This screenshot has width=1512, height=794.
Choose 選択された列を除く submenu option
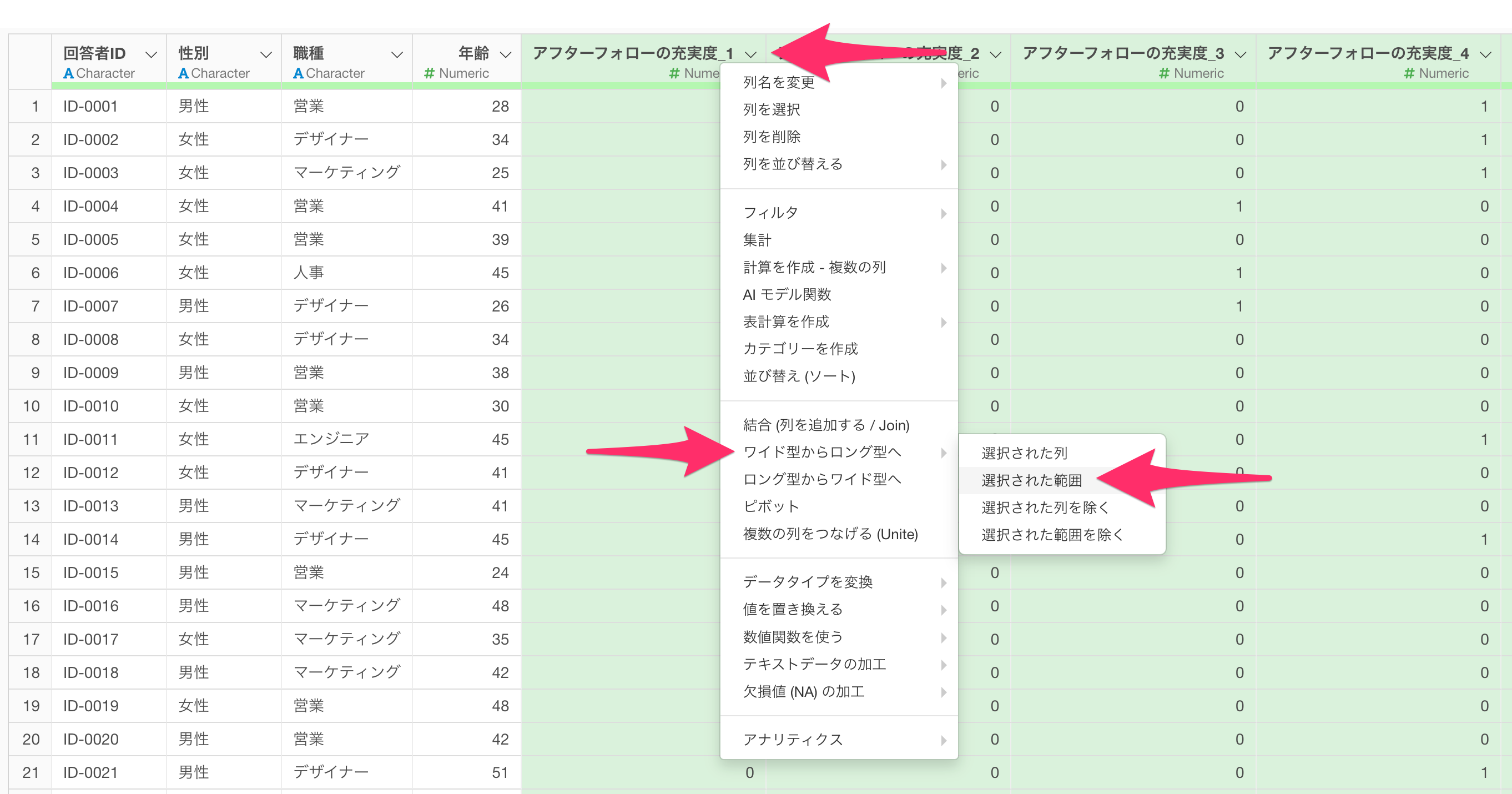(1045, 507)
